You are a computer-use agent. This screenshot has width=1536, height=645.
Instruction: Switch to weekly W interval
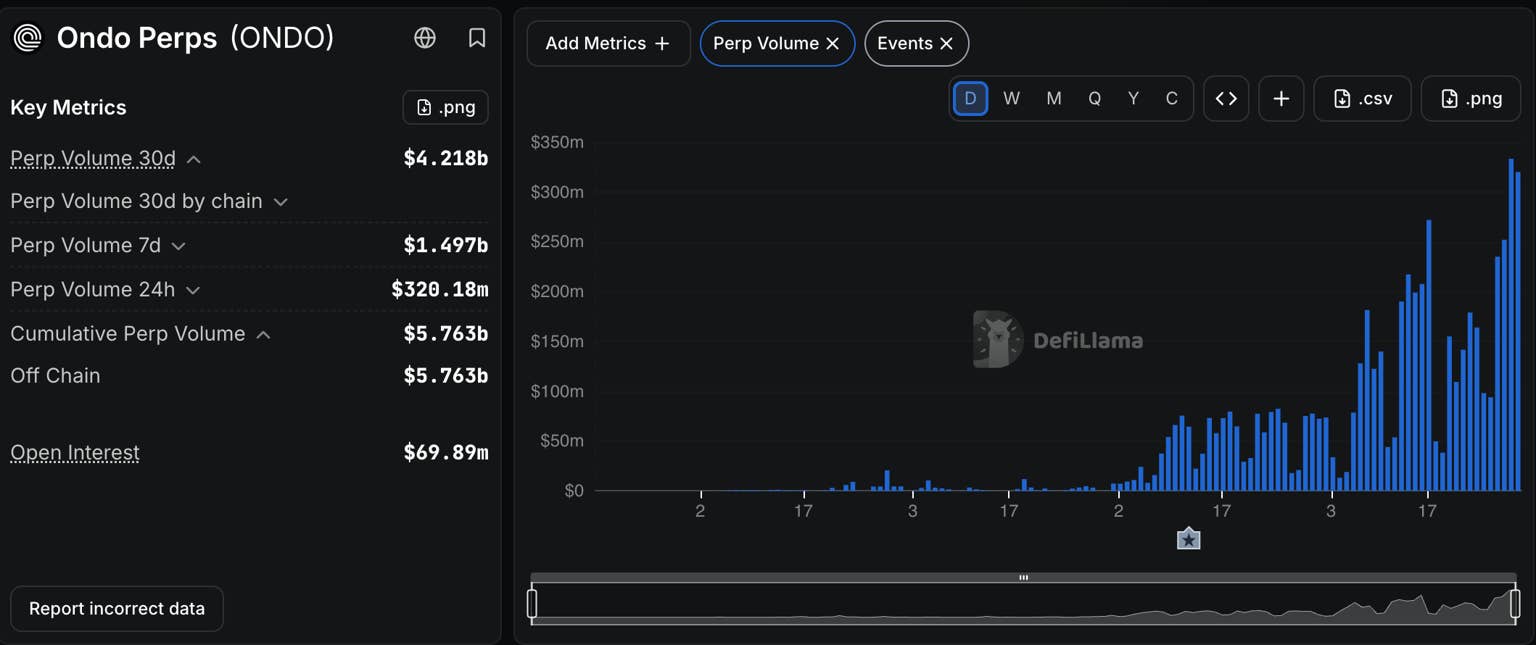[x=1011, y=98]
